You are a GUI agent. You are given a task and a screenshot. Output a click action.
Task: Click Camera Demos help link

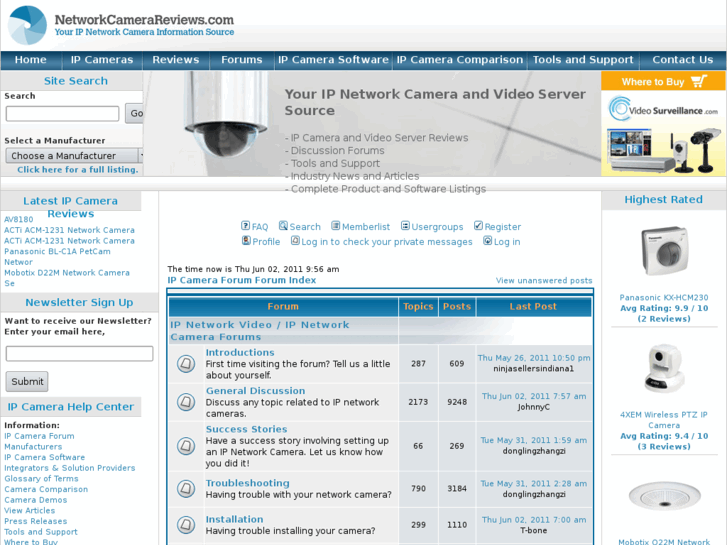36,500
